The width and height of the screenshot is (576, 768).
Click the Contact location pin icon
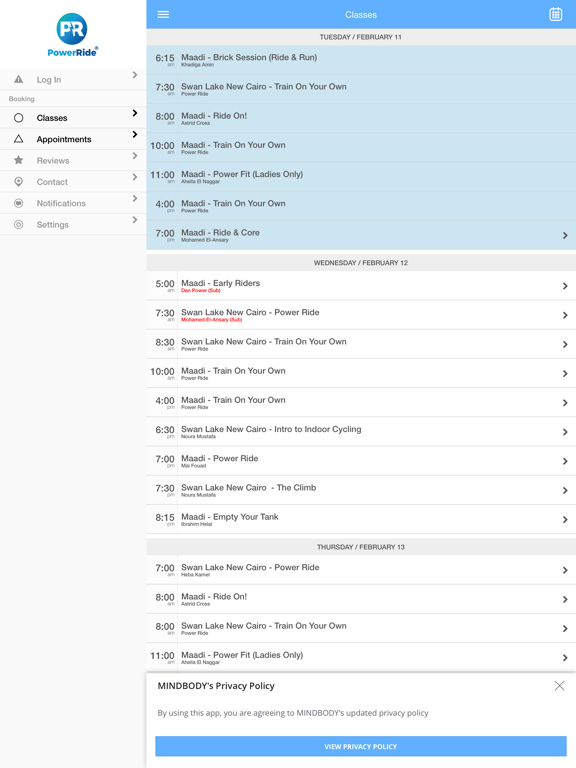pyautogui.click(x=19, y=182)
